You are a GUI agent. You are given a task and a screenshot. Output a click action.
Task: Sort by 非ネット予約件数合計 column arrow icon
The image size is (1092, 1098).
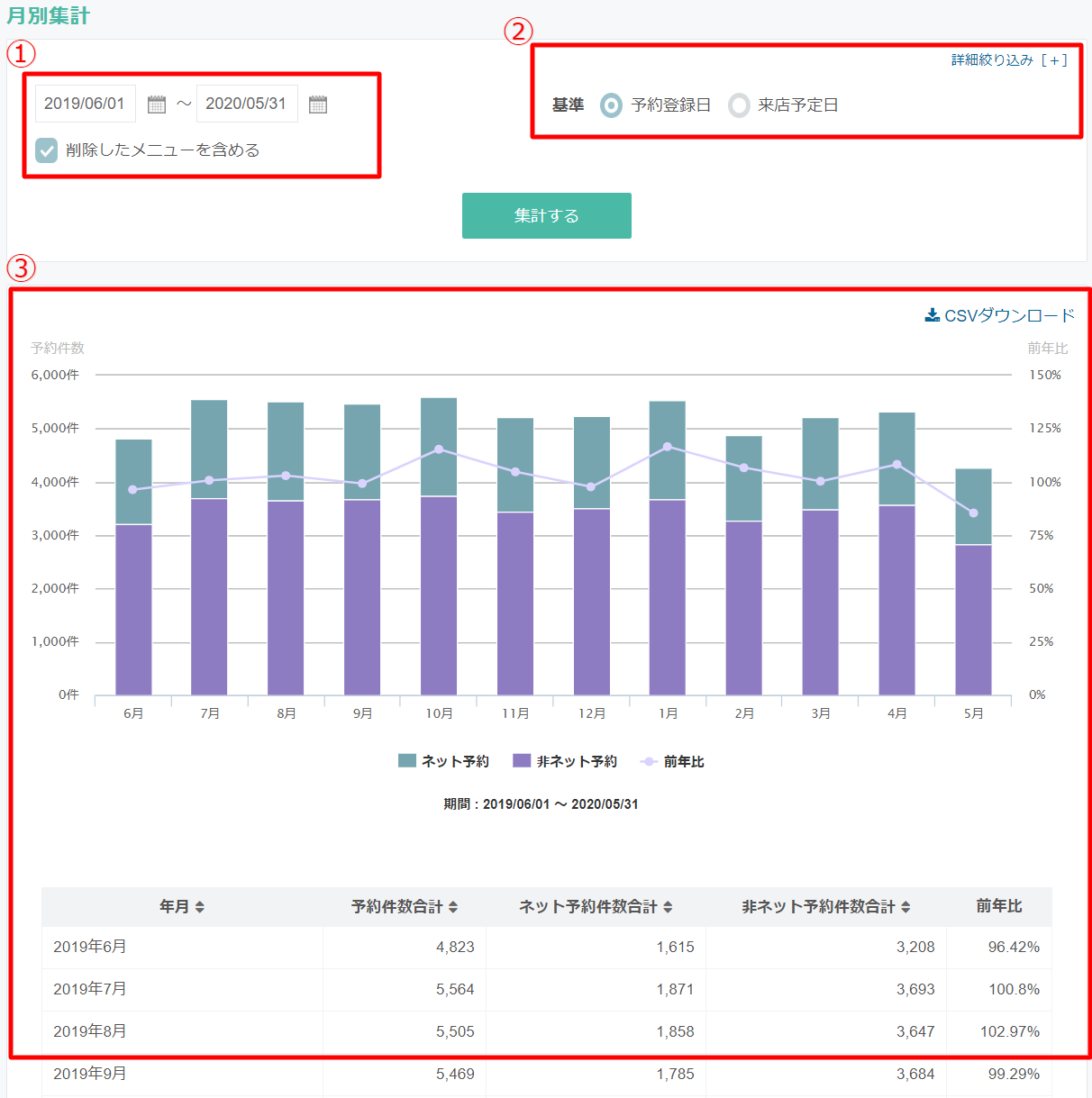[905, 907]
